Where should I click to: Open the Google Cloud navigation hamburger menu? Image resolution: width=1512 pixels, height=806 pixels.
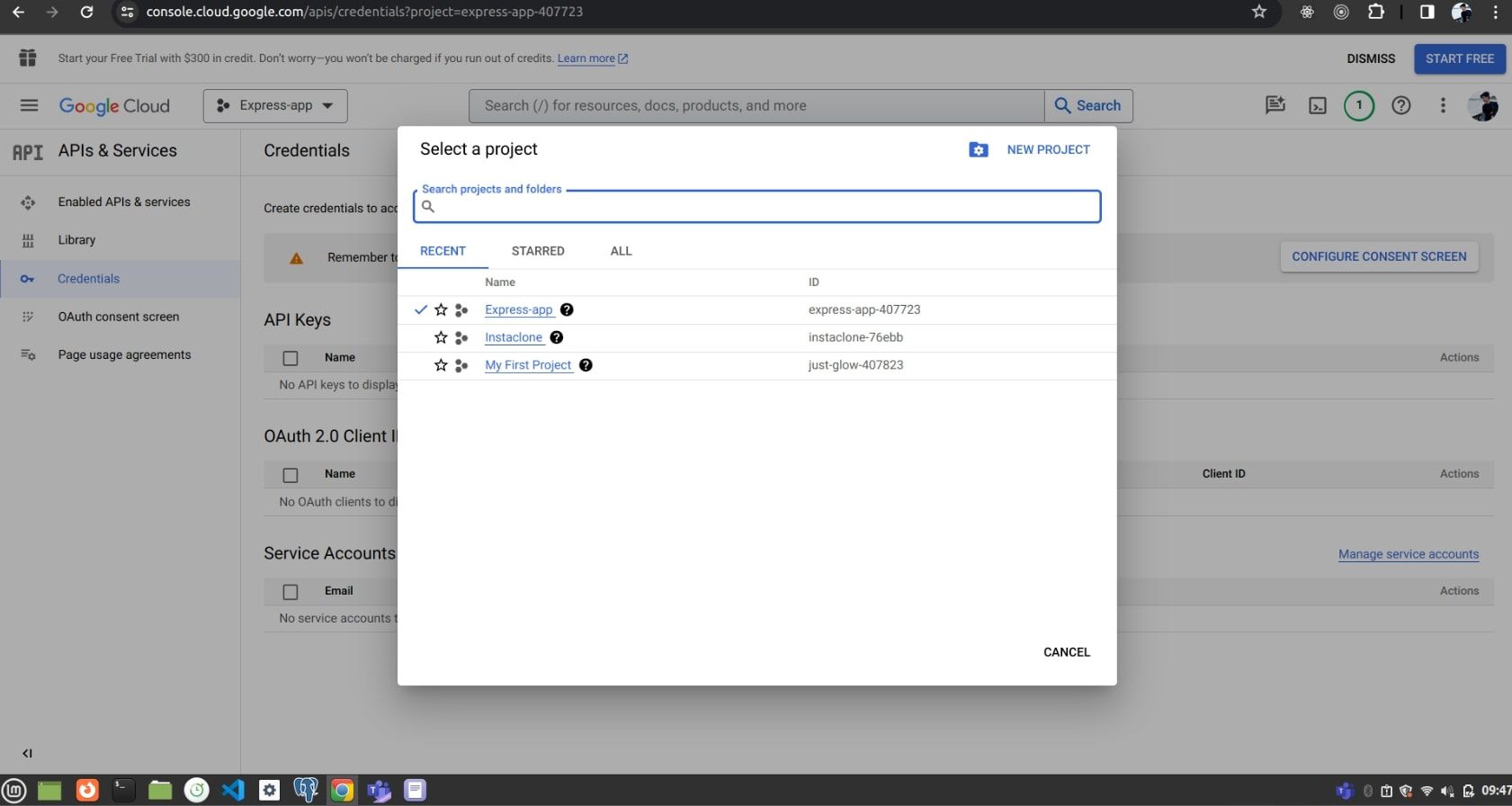29,105
